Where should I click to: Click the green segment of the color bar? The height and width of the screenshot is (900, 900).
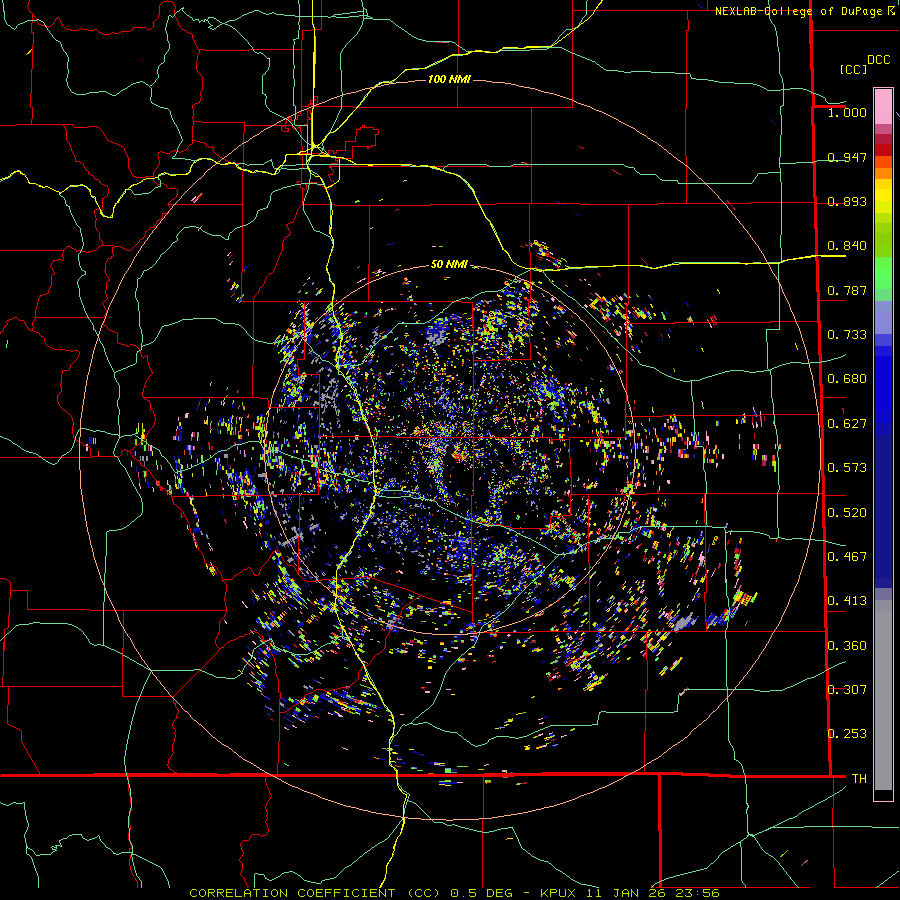click(883, 273)
